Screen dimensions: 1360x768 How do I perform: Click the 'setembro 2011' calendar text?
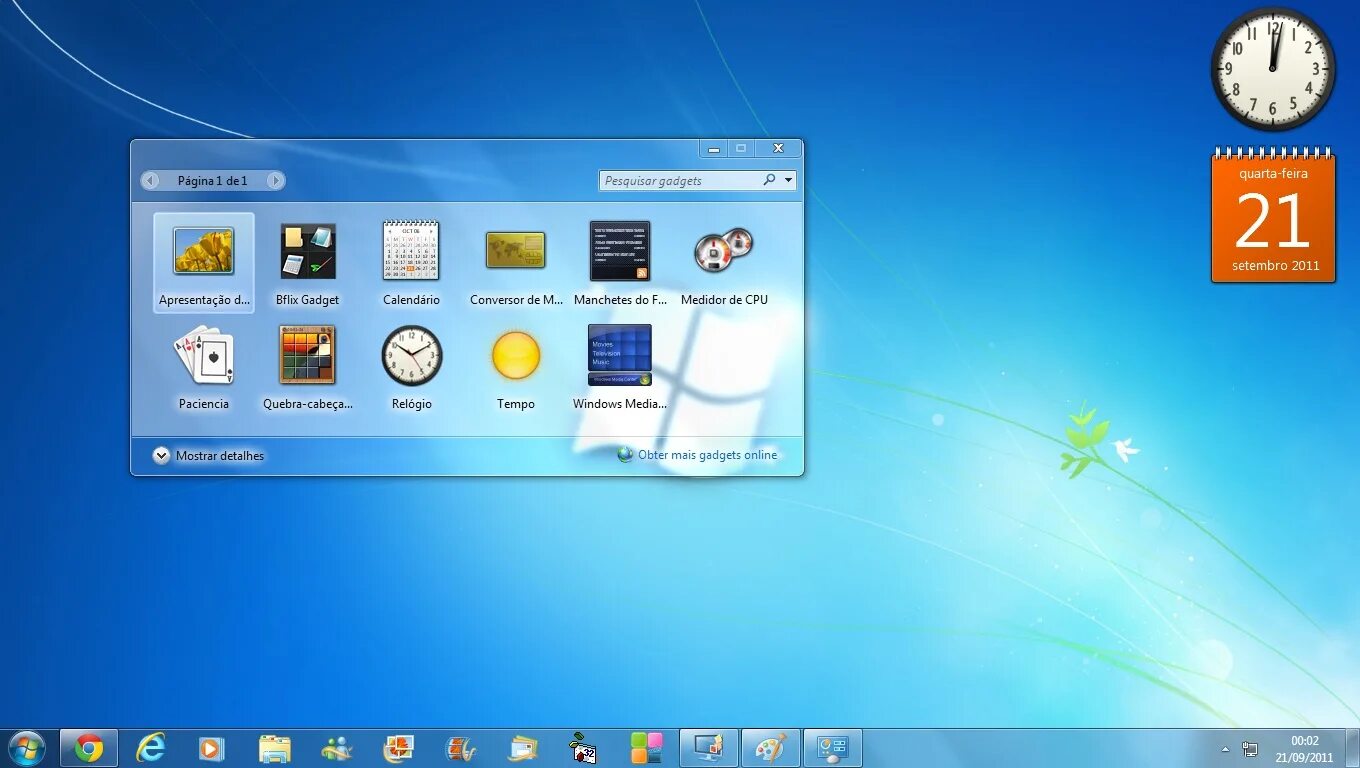point(1275,265)
